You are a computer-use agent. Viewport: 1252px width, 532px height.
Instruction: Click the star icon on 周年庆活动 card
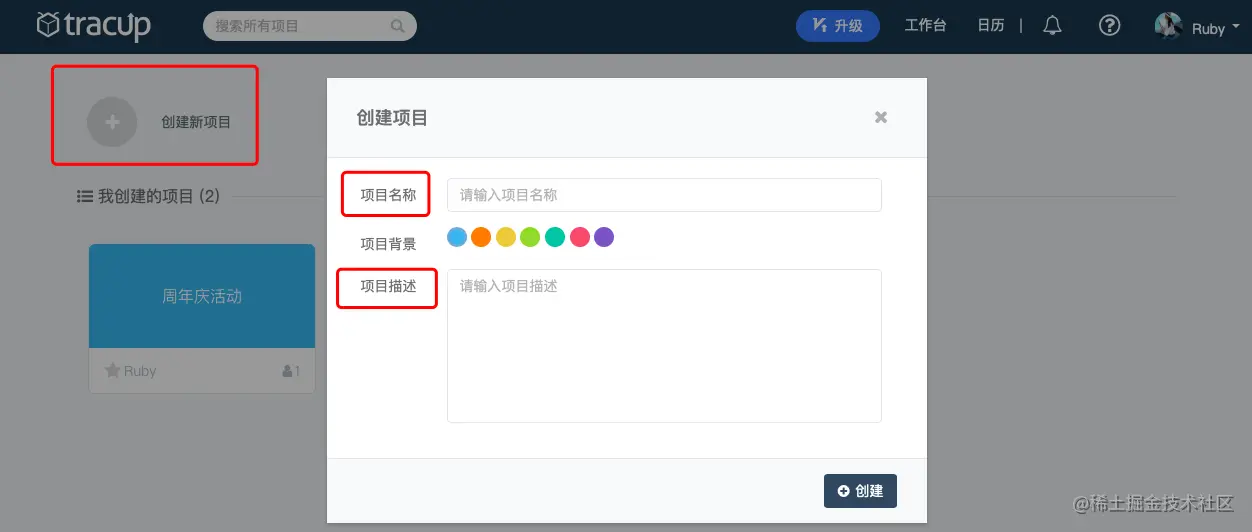pos(112,371)
